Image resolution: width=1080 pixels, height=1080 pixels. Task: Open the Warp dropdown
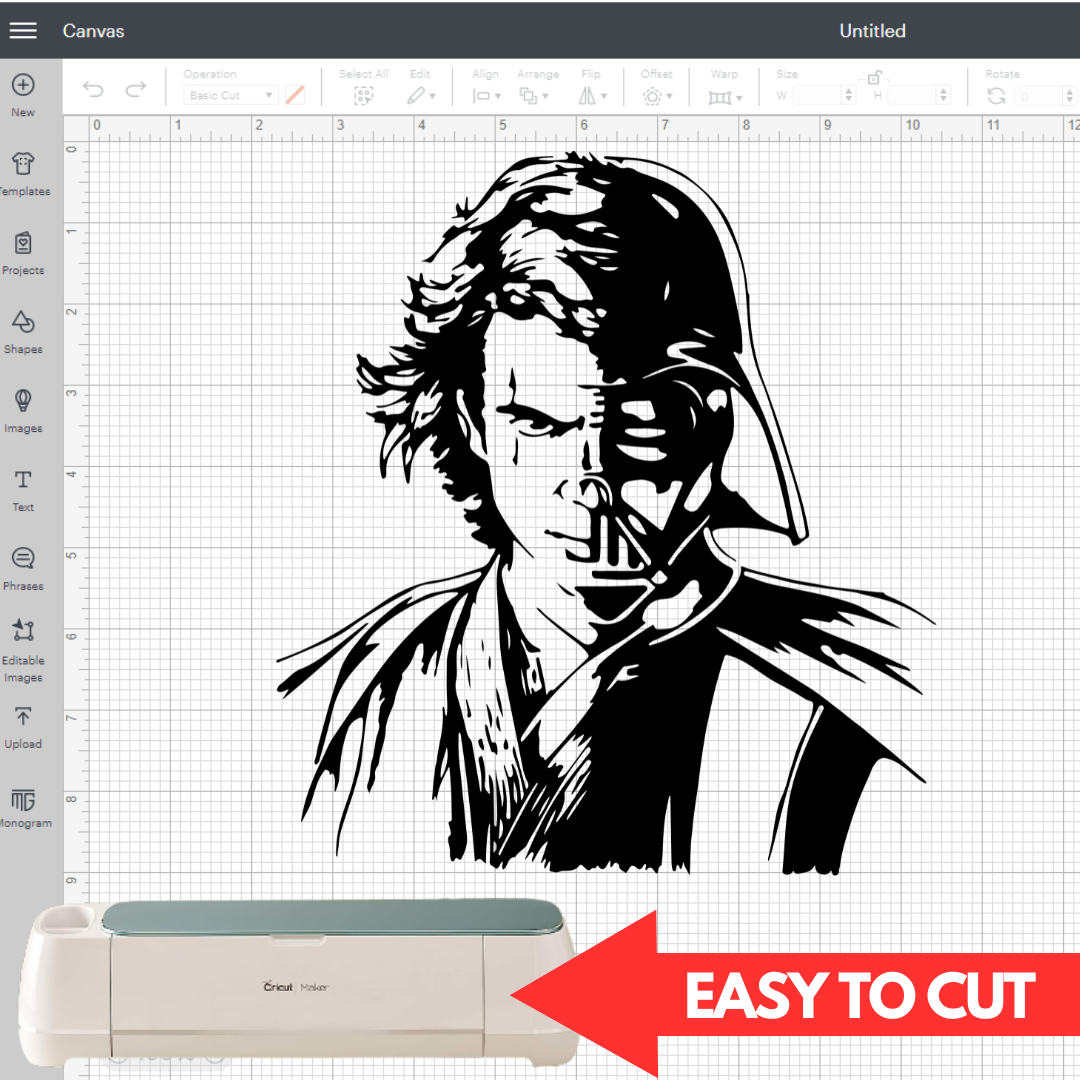(x=725, y=97)
